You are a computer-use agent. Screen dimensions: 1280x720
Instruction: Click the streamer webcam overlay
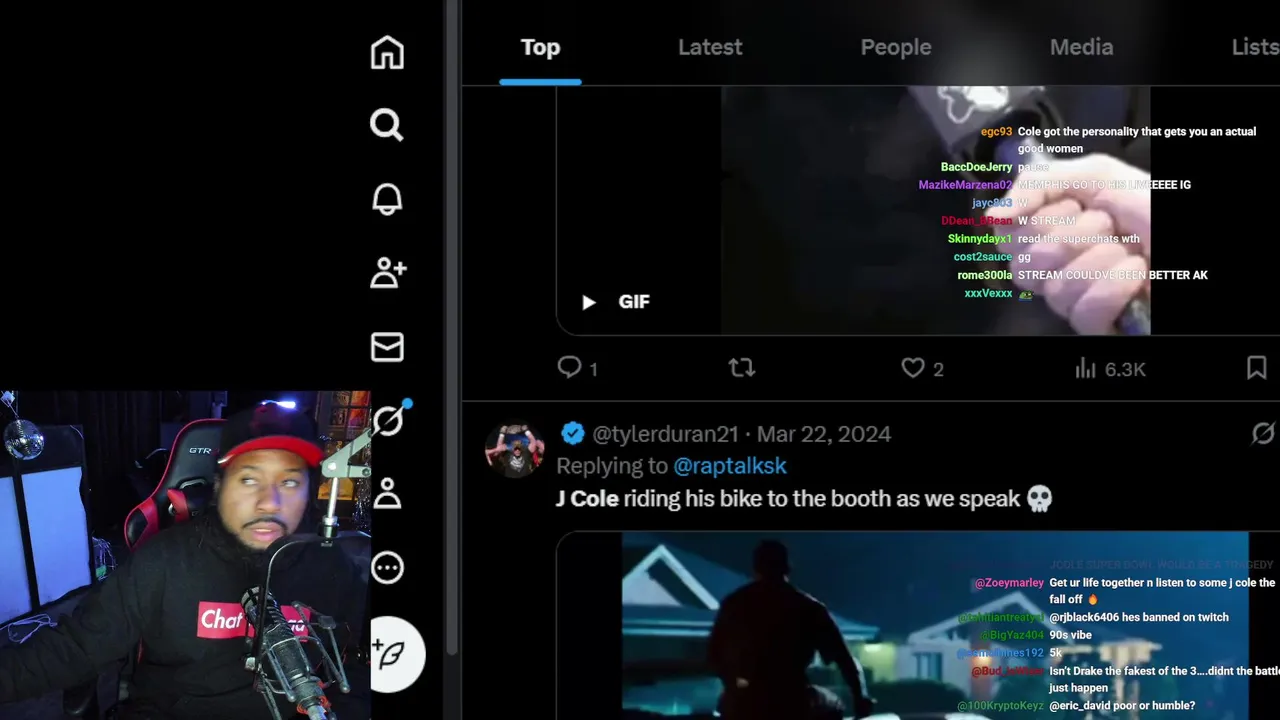tap(185, 555)
